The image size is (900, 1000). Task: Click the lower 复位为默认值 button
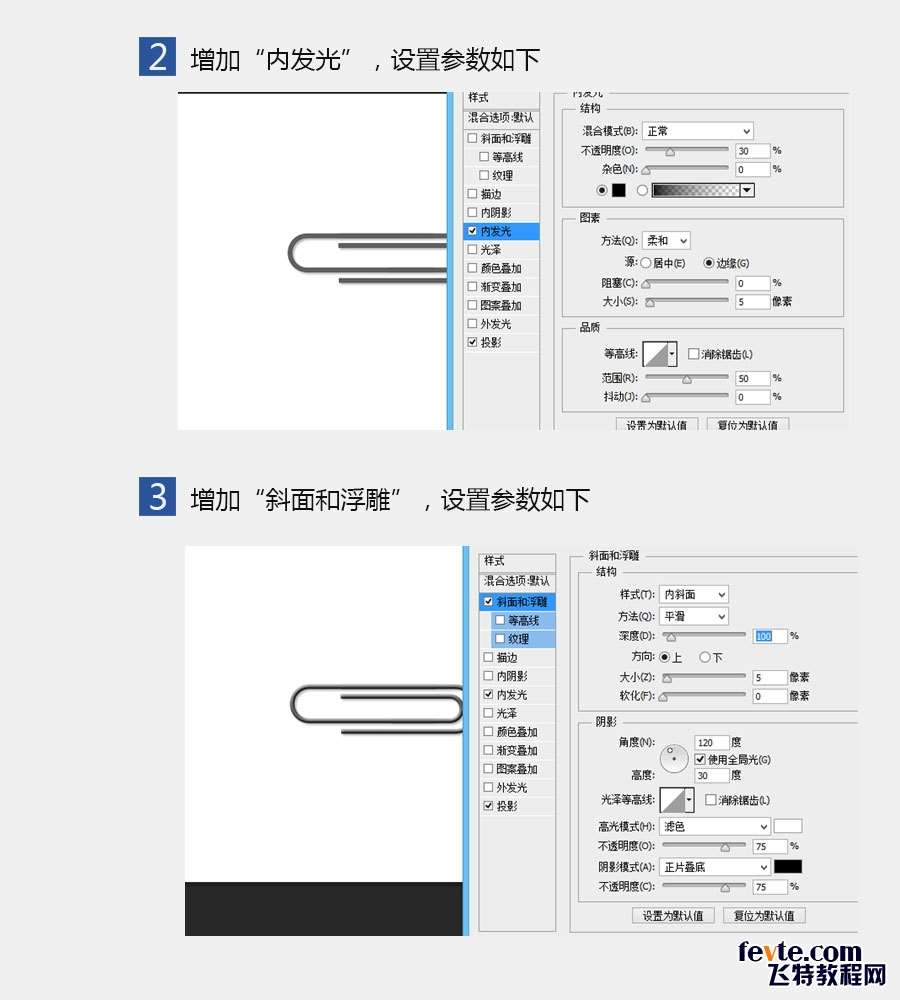point(764,916)
